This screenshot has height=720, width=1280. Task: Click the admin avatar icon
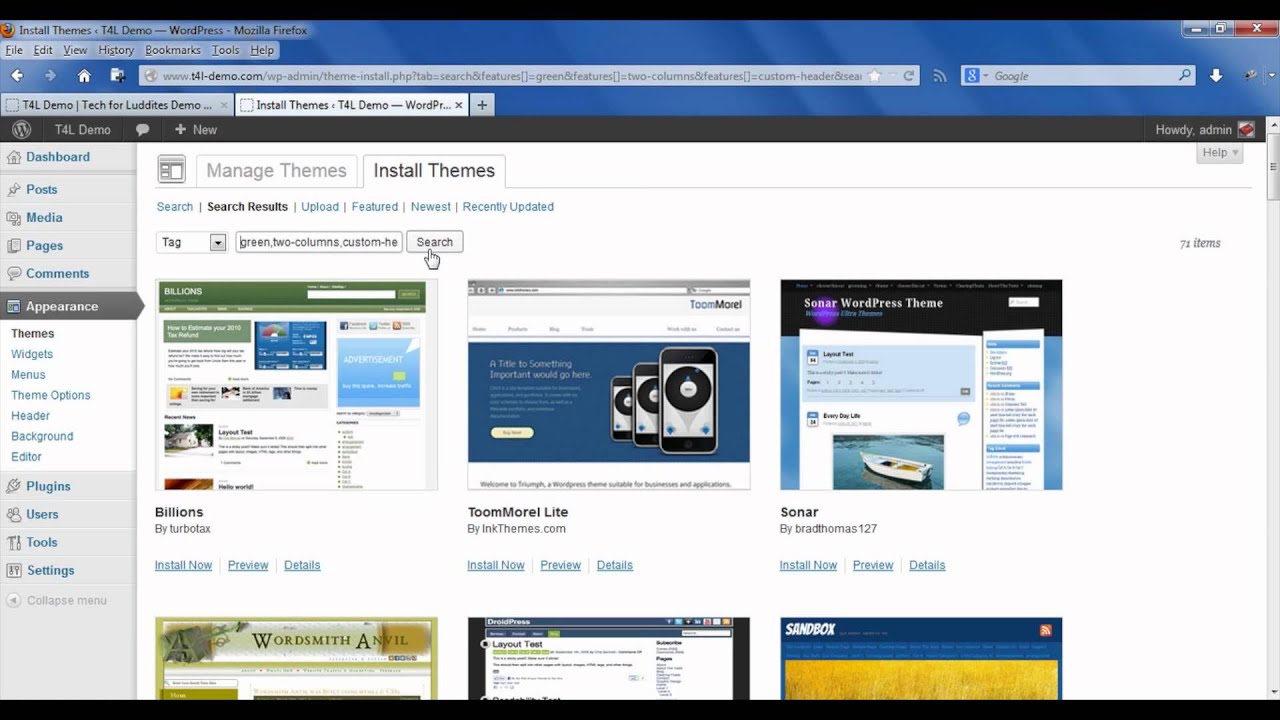(1246, 130)
